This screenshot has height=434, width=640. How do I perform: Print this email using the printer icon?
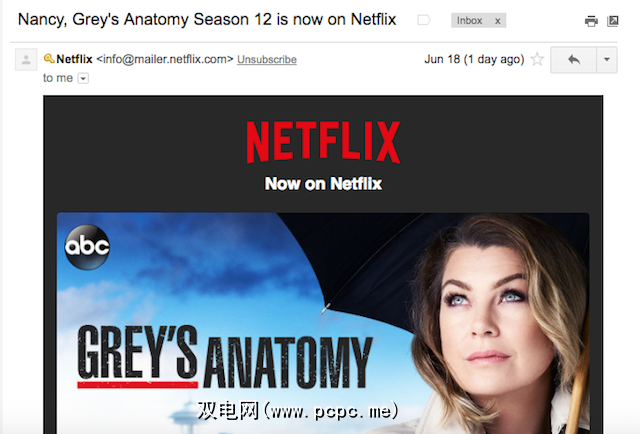point(591,21)
